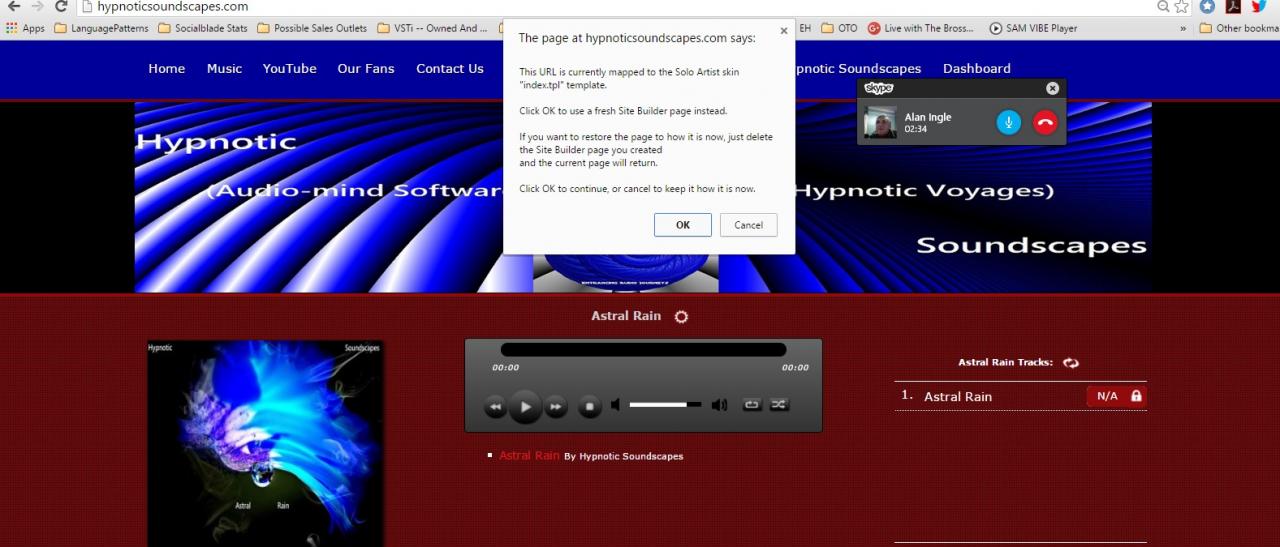
Task: Click OK in the page dialog
Action: pos(683,225)
